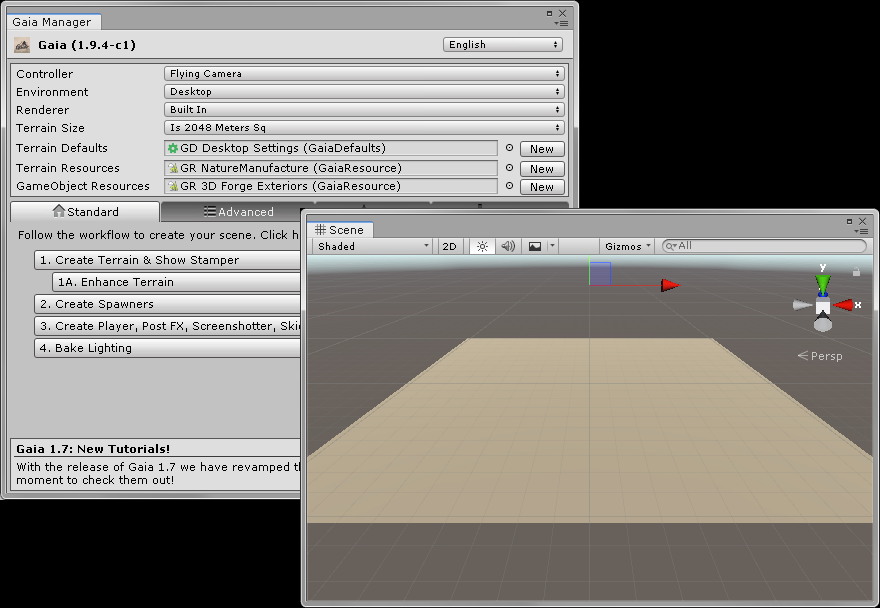This screenshot has width=880, height=608.
Task: Click New button for Terrain Resources
Action: [542, 168]
